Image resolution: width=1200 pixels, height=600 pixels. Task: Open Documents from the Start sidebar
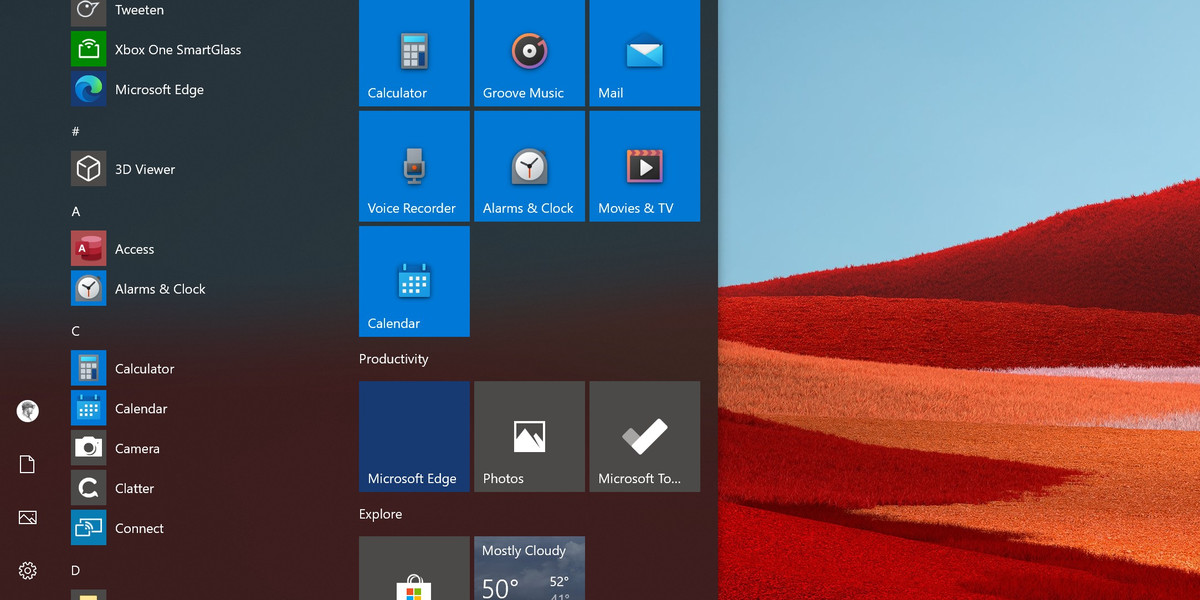28,464
